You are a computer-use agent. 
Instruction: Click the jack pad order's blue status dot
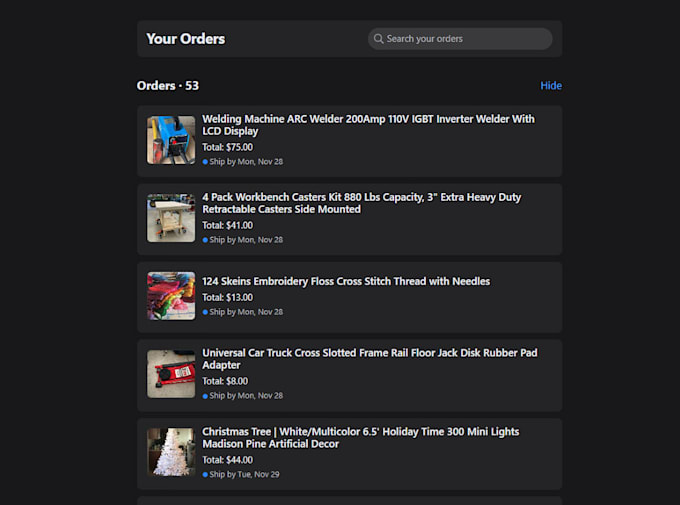[205, 396]
